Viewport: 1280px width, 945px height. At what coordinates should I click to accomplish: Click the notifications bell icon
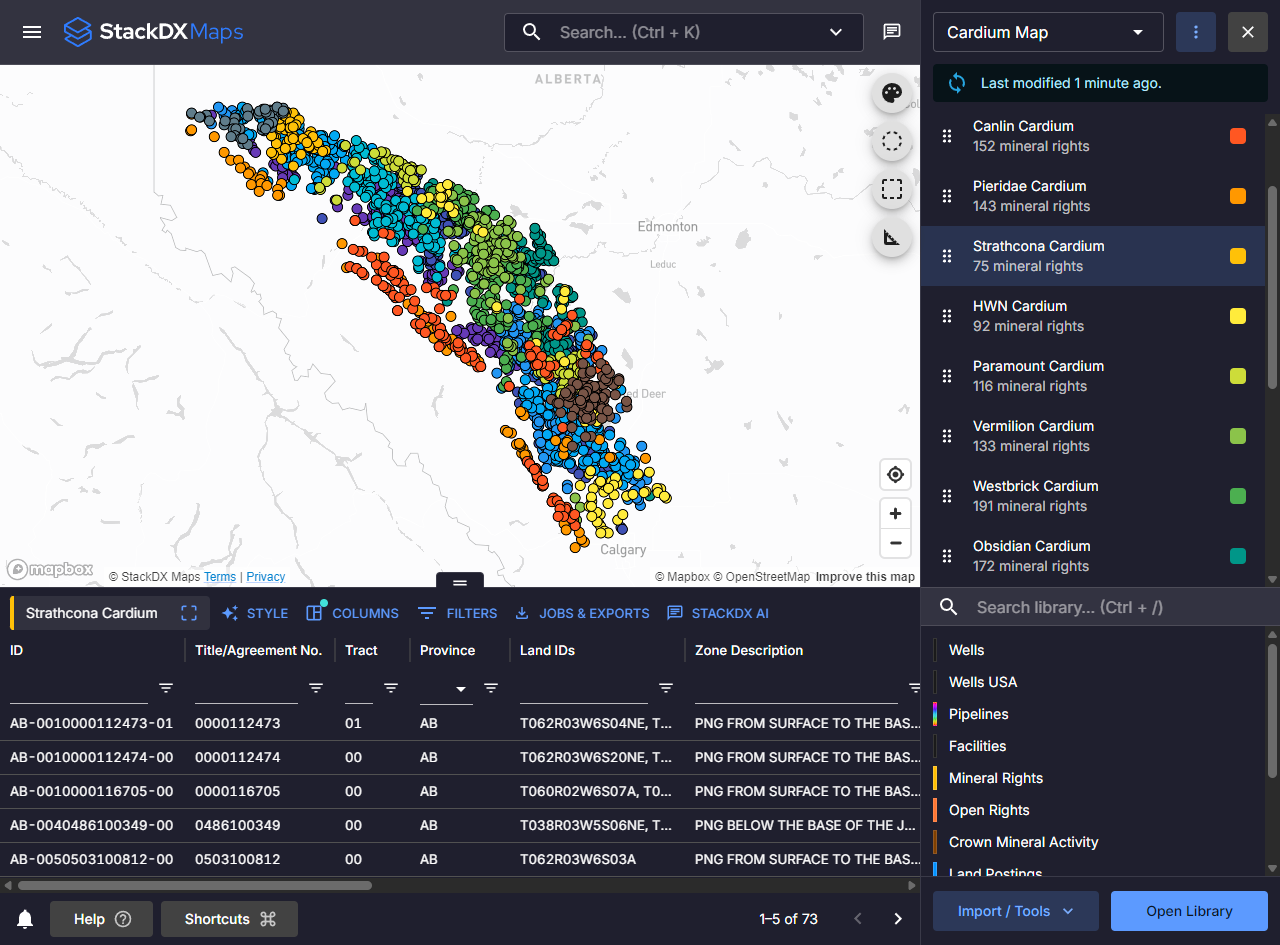25,919
